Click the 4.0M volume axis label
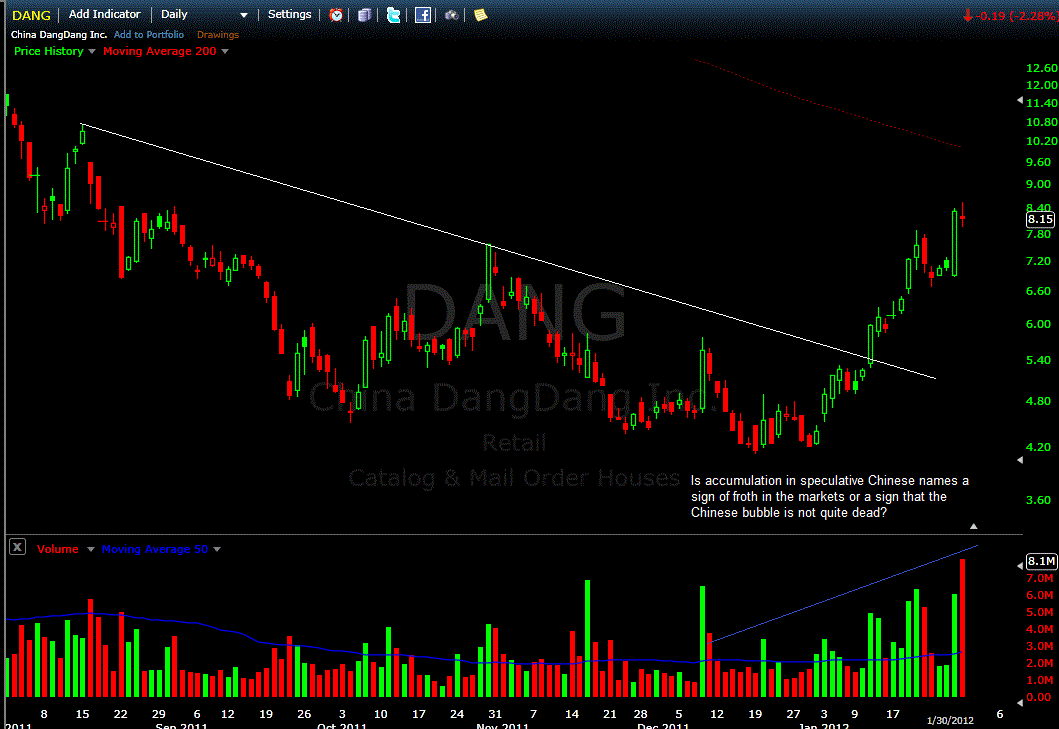This screenshot has width=1059, height=729. tap(1039, 629)
